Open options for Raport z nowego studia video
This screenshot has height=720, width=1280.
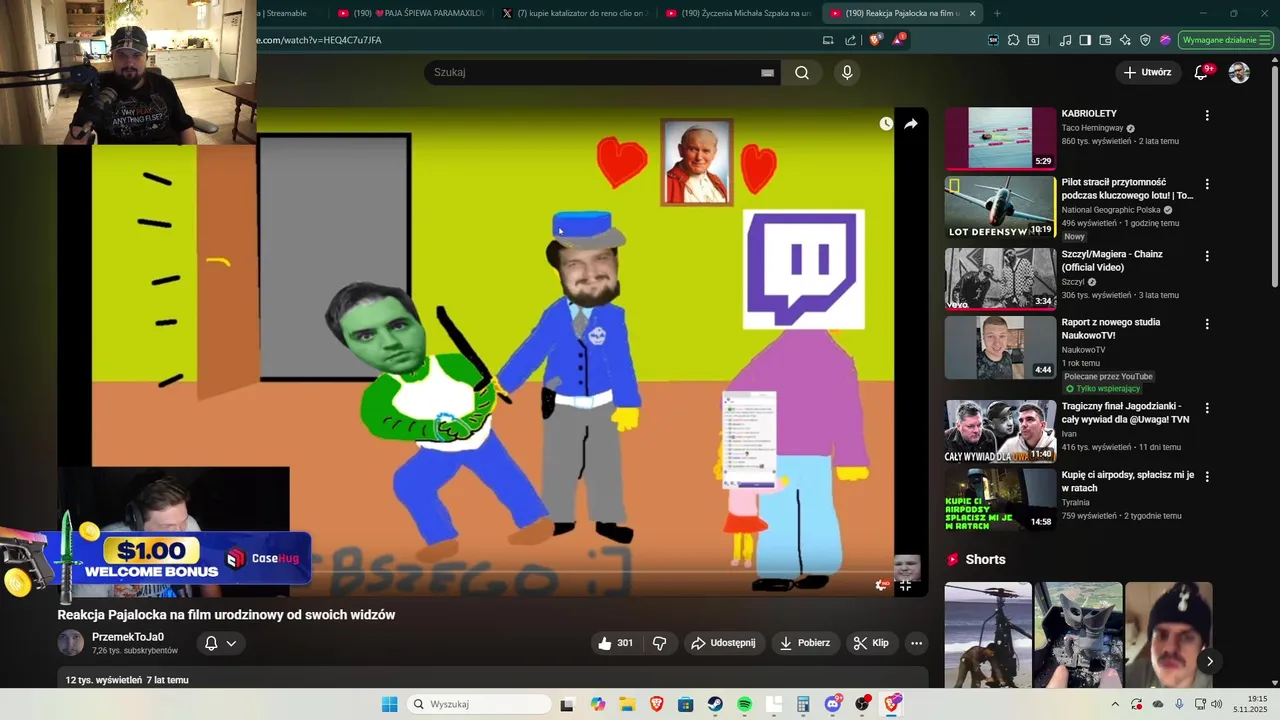click(x=1207, y=324)
